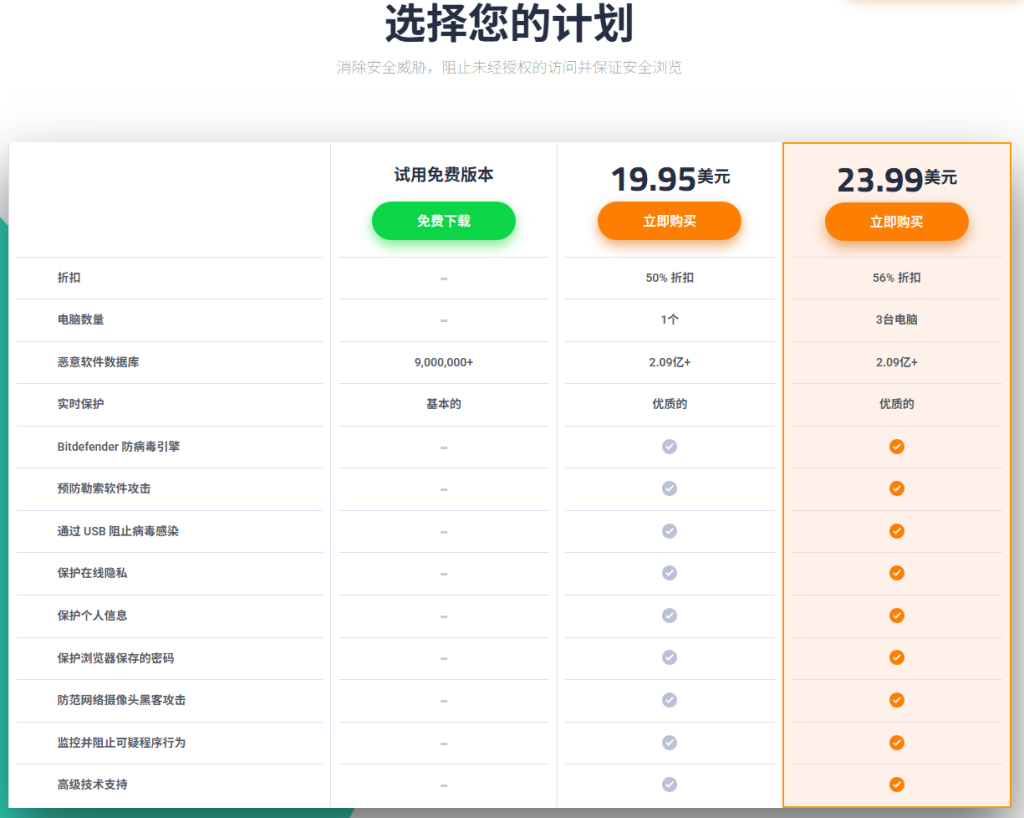The height and width of the screenshot is (818, 1024).
Task: Click the orange checkmark for Bitdefender 防病毒引擎
Action: click(896, 446)
